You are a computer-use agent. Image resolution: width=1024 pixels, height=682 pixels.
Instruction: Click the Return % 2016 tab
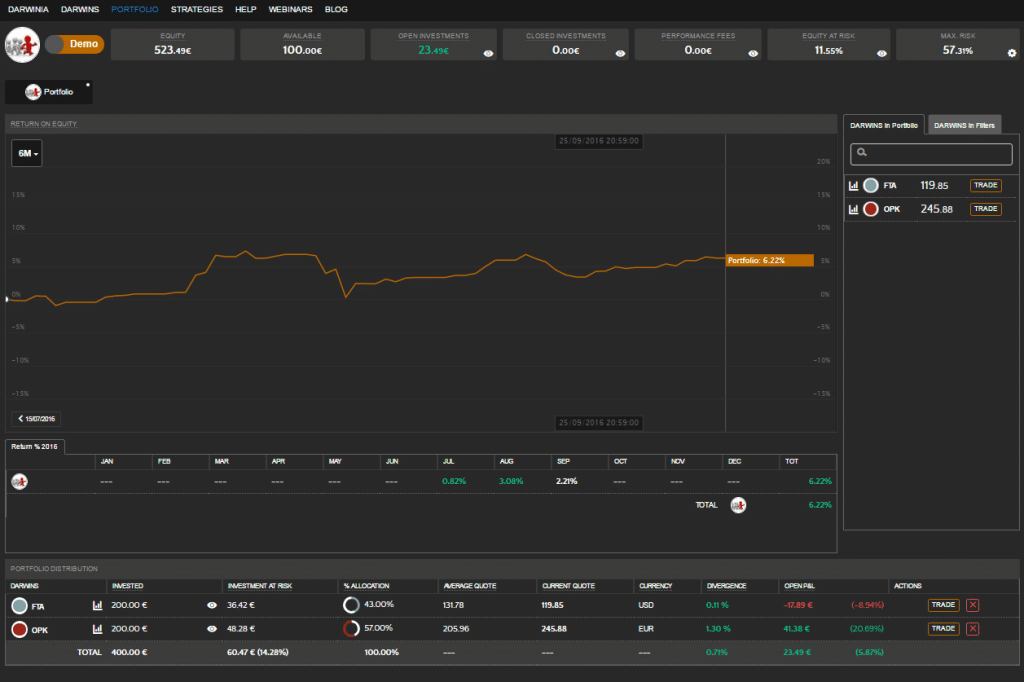click(x=35, y=446)
